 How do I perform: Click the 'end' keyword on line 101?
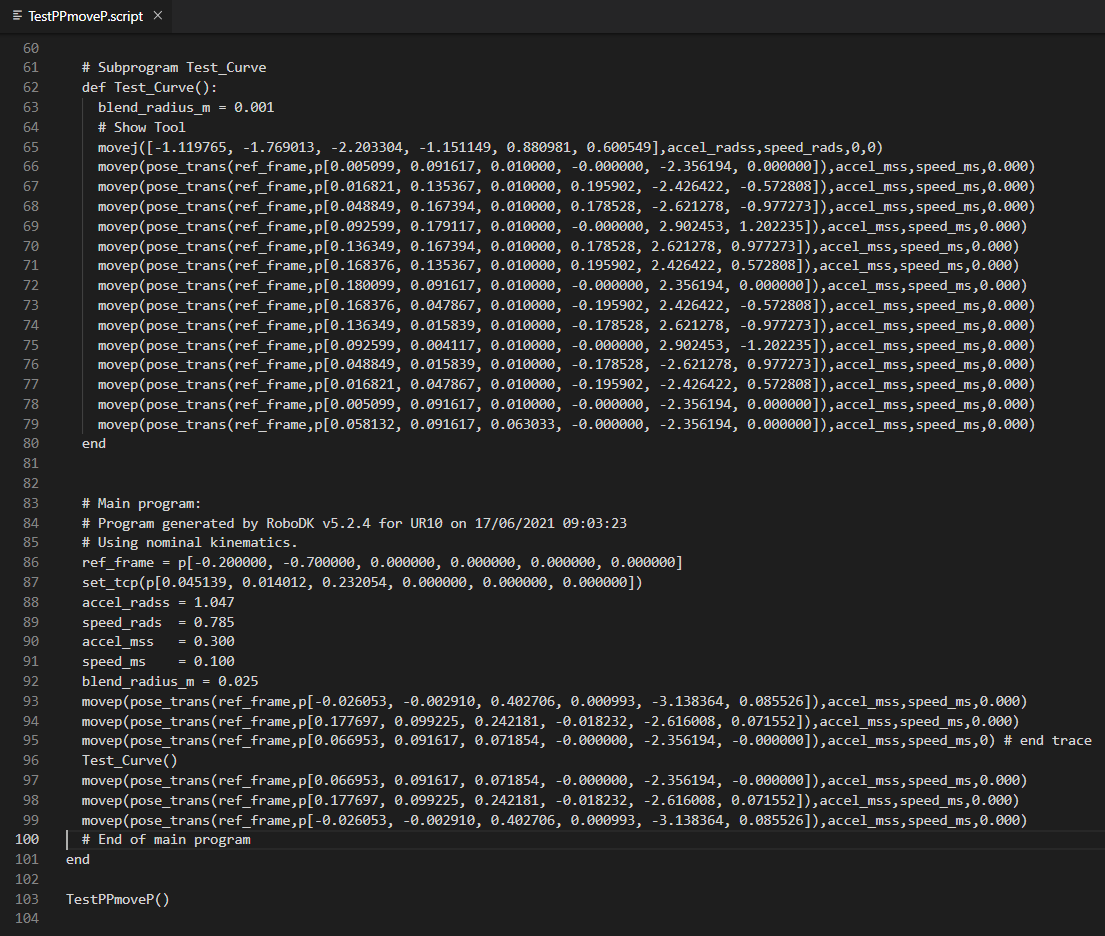click(78, 859)
